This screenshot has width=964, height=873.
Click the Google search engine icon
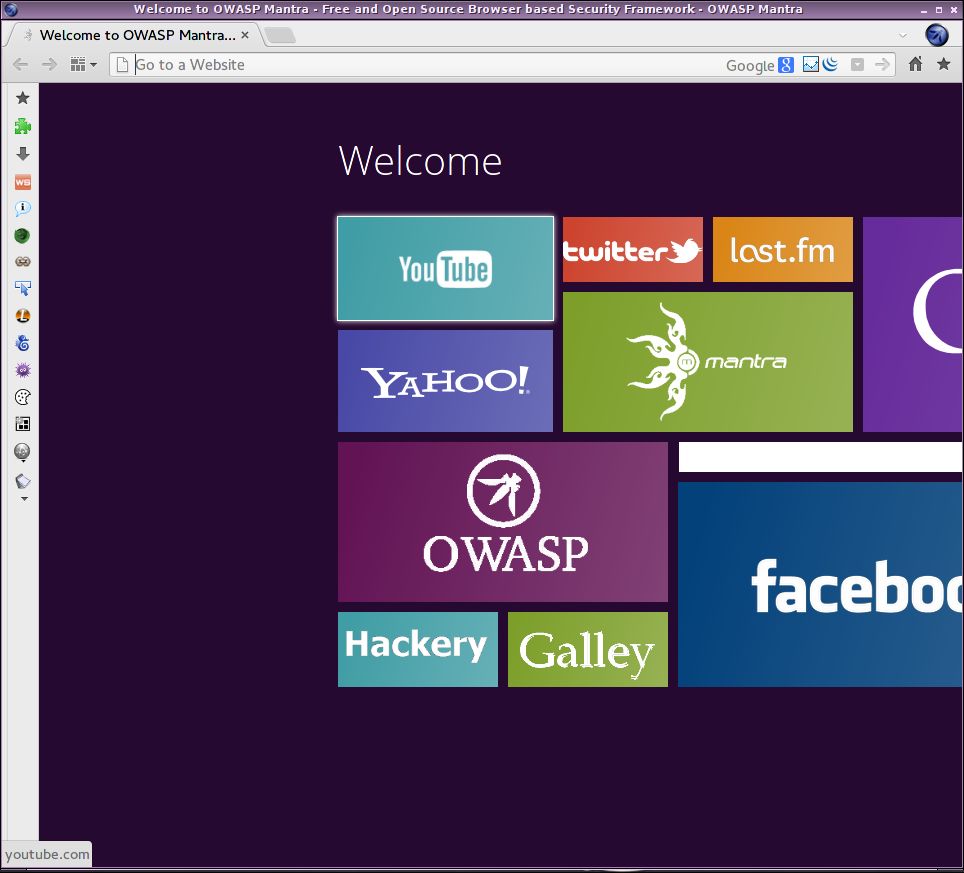(x=786, y=65)
